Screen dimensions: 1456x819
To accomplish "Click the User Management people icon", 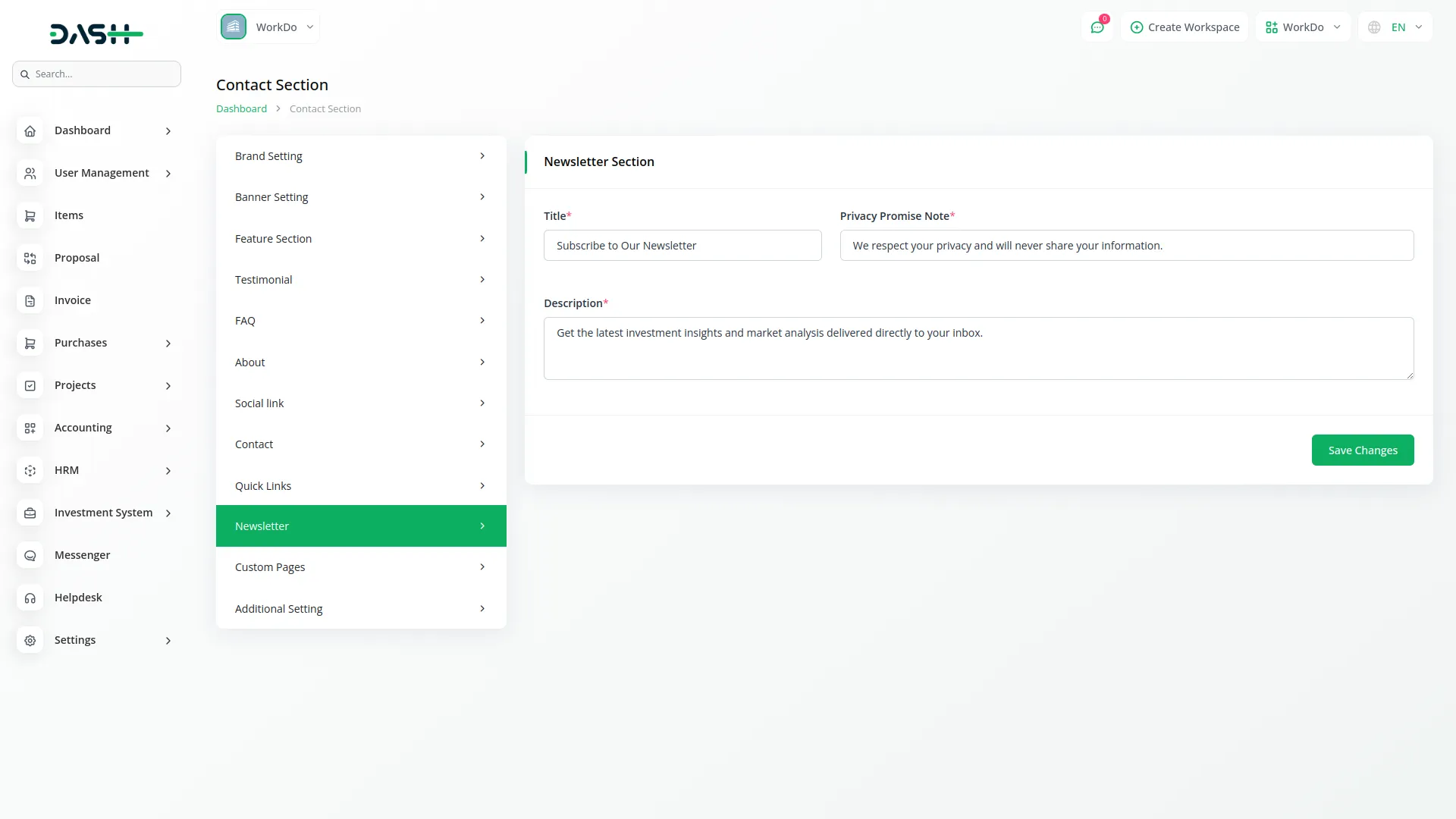I will tap(30, 174).
